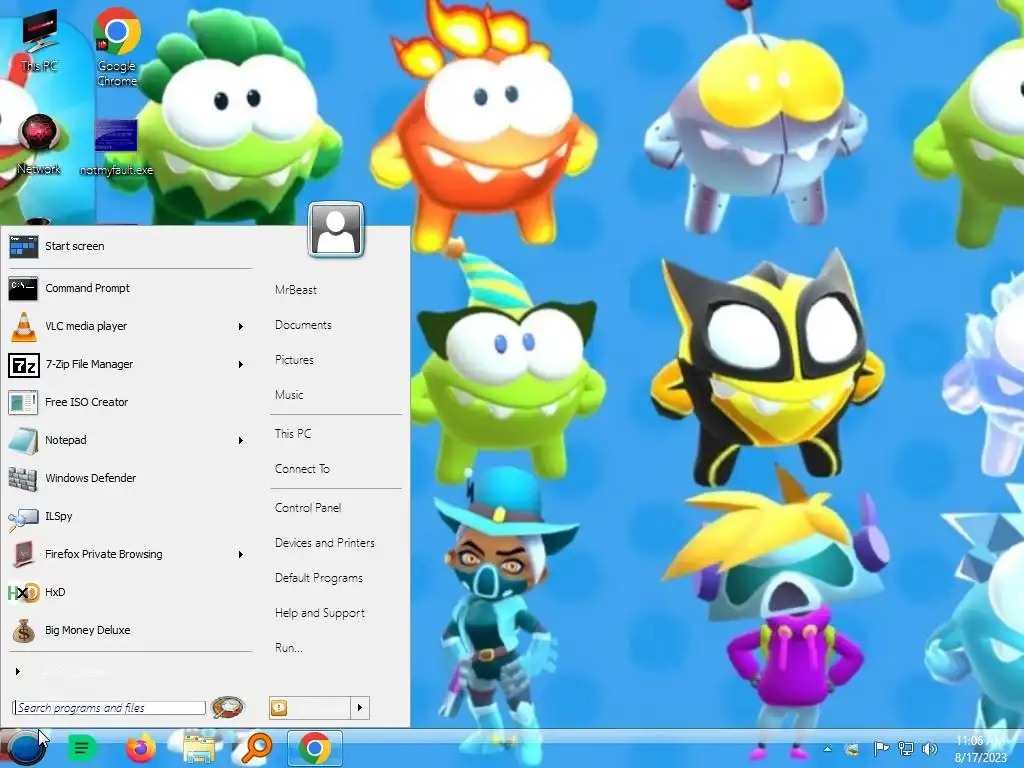Expand Notepad recent files arrow
This screenshot has width=1024, height=768.
pyautogui.click(x=240, y=440)
